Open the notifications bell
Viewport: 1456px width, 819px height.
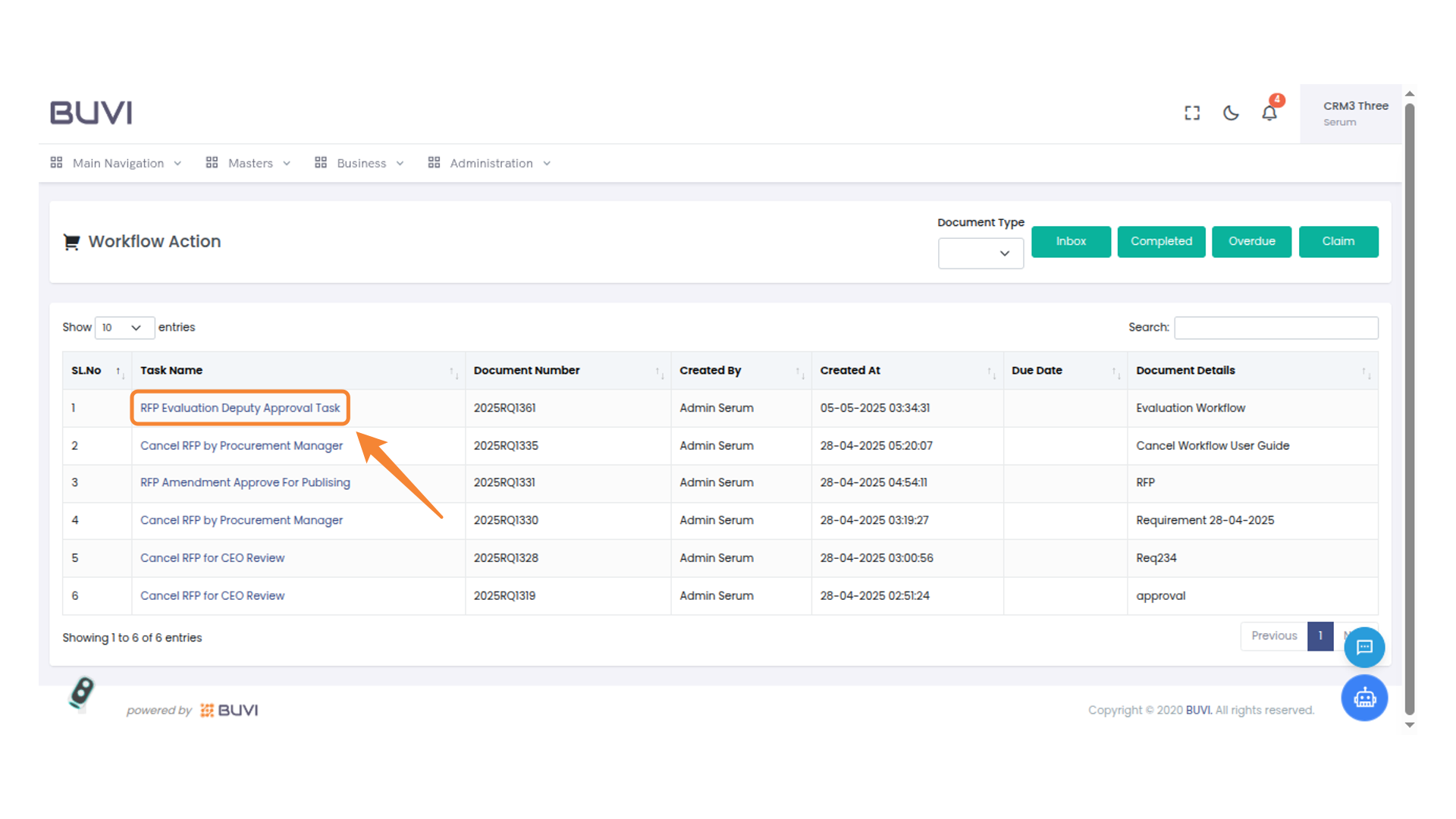pyautogui.click(x=1269, y=113)
